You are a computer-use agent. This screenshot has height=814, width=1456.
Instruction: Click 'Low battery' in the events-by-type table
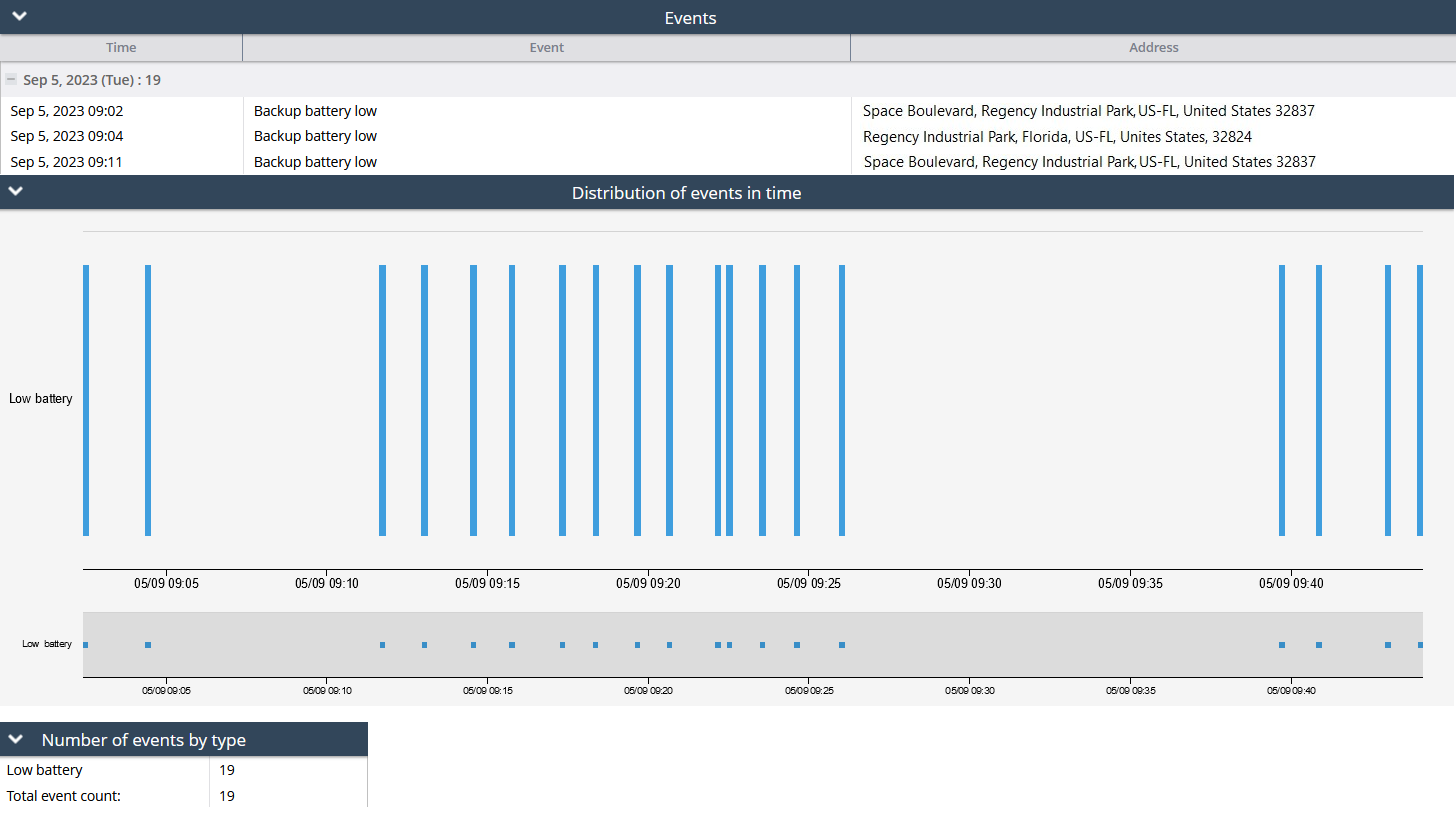click(x=45, y=770)
